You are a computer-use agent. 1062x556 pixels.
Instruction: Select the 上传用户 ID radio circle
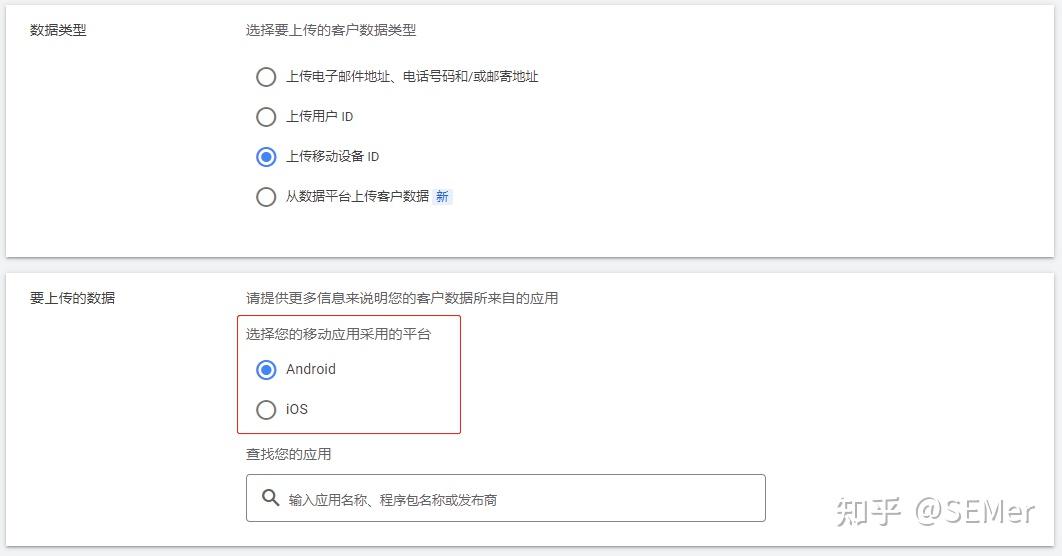pyautogui.click(x=266, y=116)
